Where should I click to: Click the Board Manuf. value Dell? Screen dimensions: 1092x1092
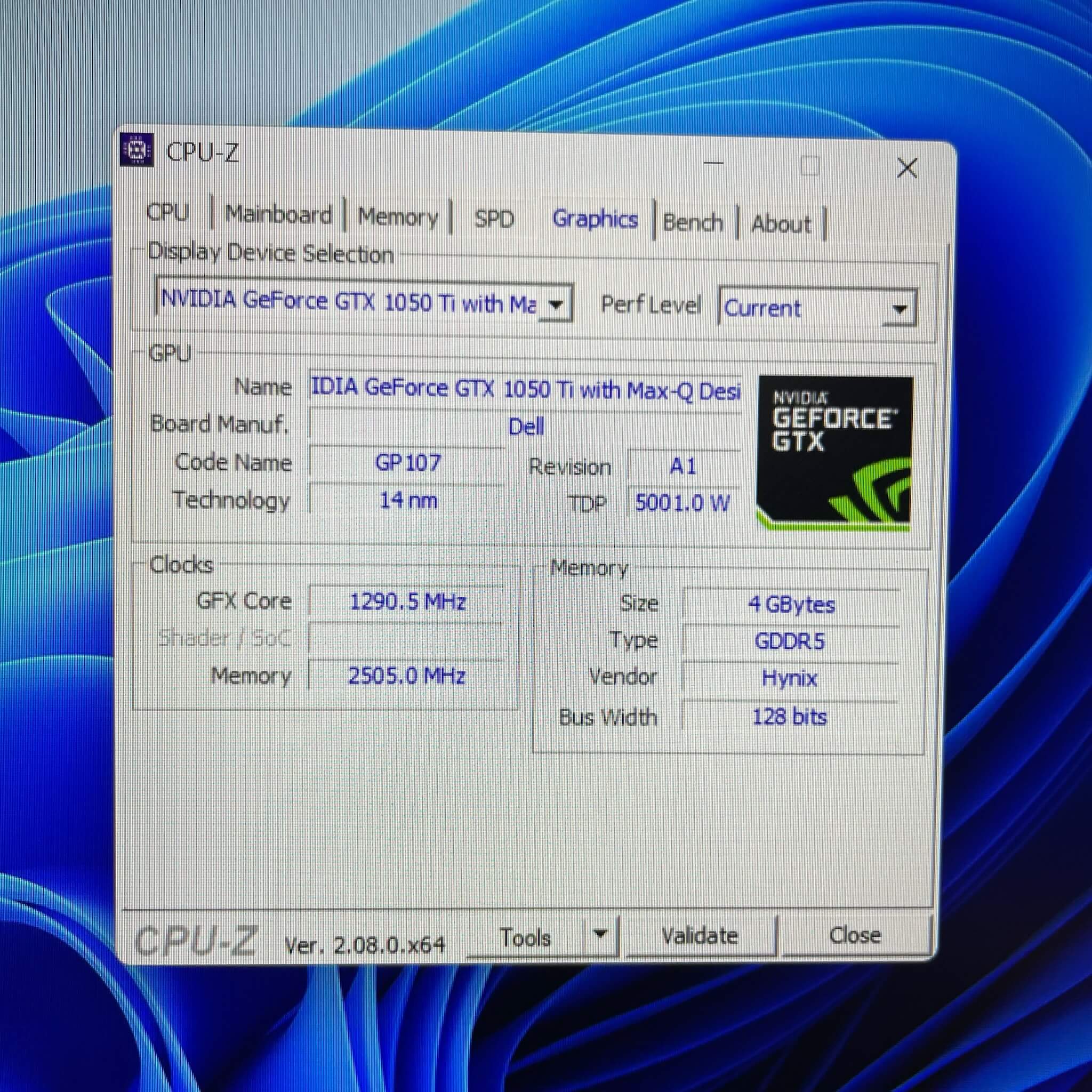tap(526, 425)
